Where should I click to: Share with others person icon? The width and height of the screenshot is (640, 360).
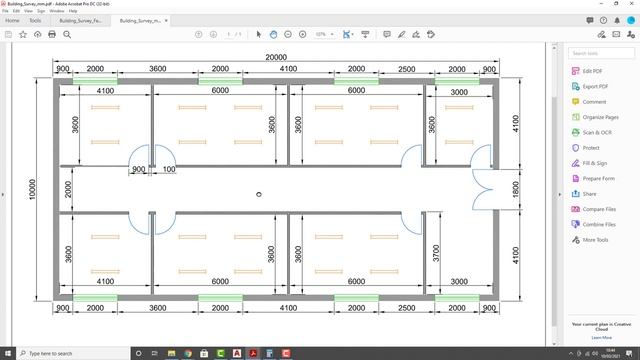tap(631, 35)
